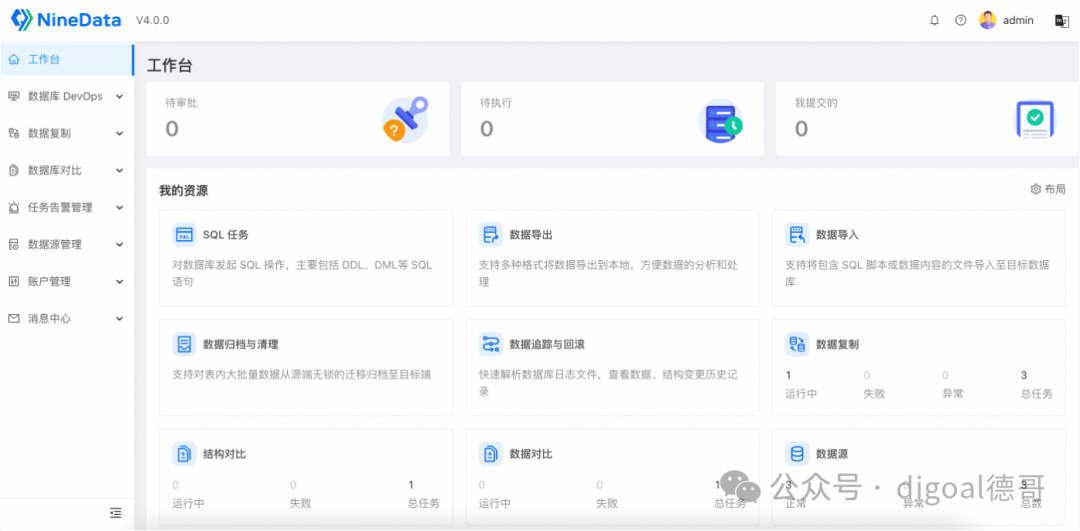Click the 待执行 server clock illustration
The width and height of the screenshot is (1080, 531).
click(x=721, y=121)
